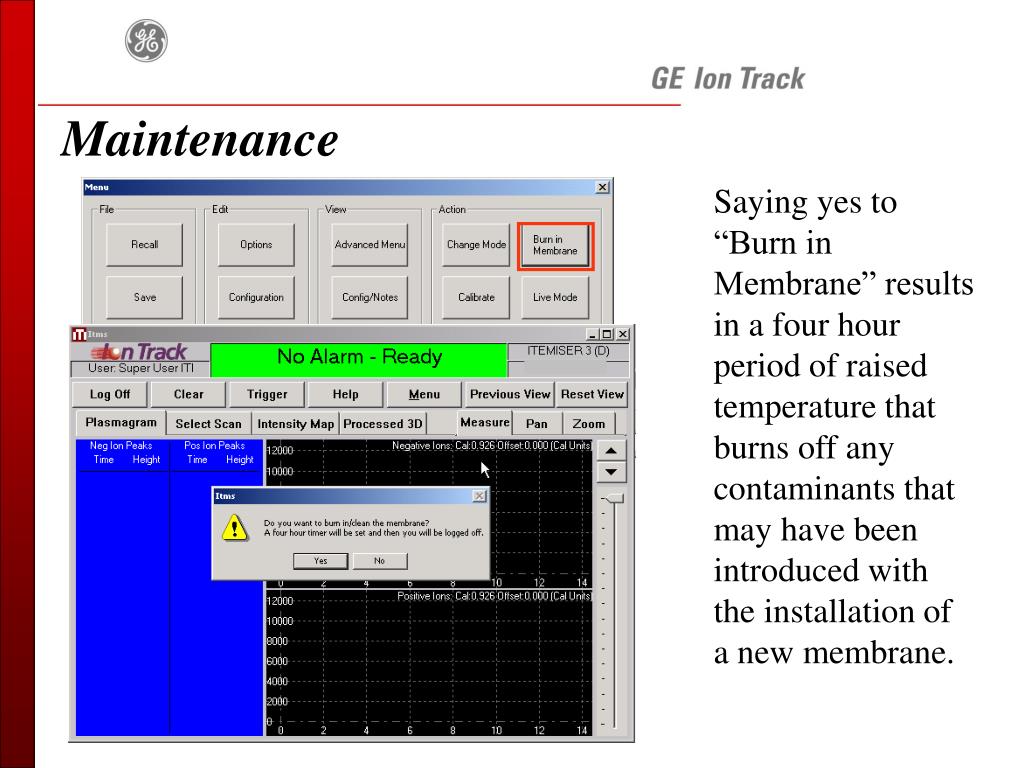Viewport: 1024px width, 768px height.
Task: Click the Neg Ion Peaks column header
Action: [x=121, y=445]
